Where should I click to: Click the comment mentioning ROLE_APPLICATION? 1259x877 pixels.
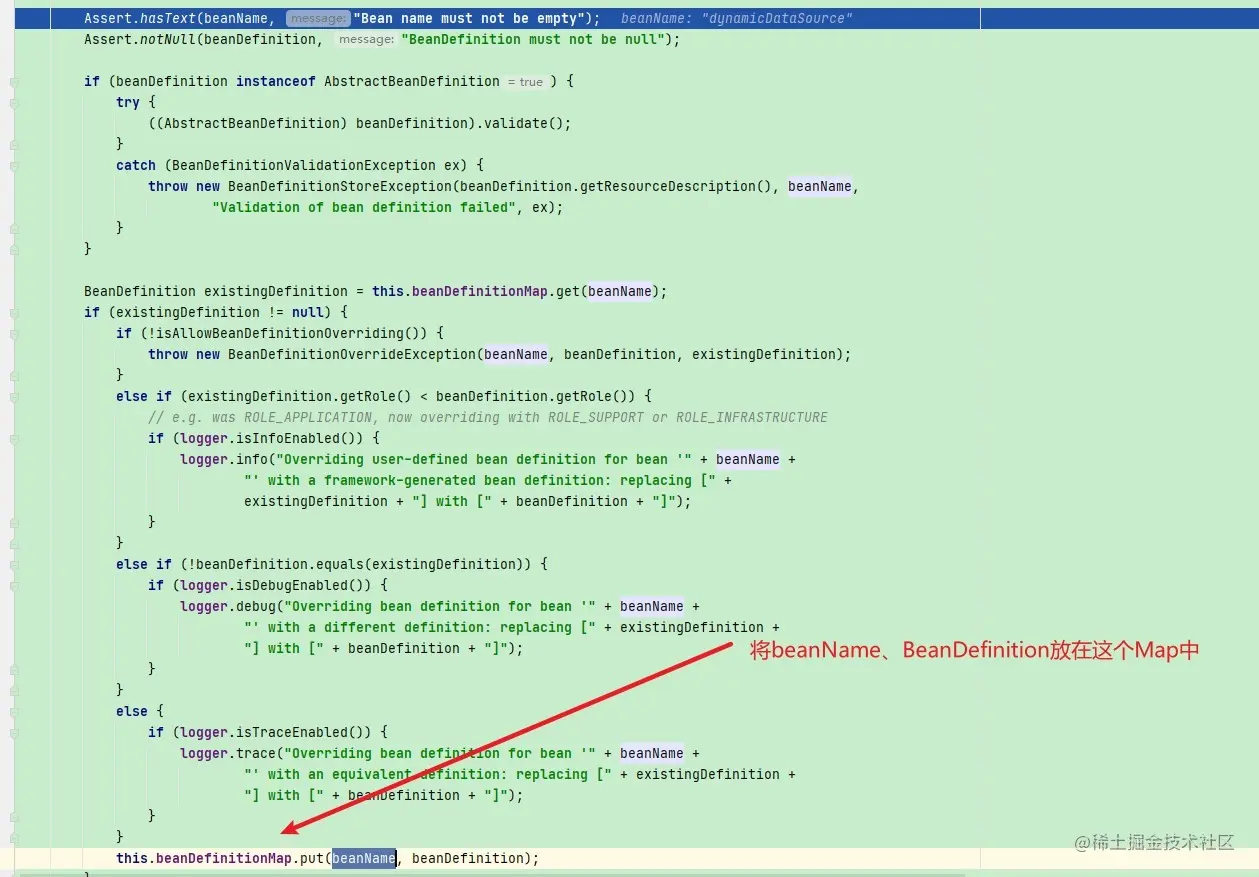[488, 417]
